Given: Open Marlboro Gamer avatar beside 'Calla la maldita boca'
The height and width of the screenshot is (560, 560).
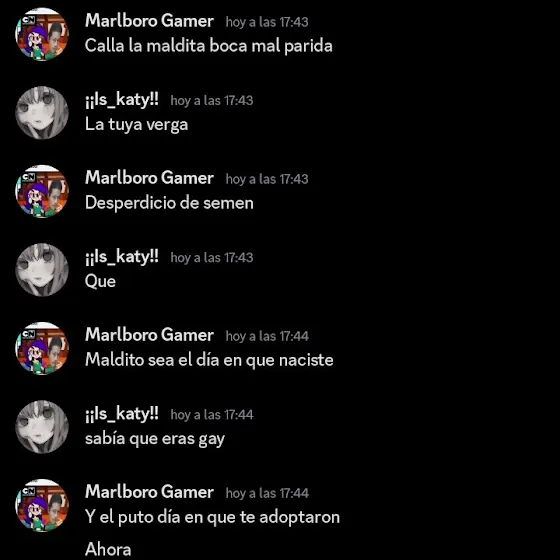Looking at the screenshot, I should coord(42,34).
